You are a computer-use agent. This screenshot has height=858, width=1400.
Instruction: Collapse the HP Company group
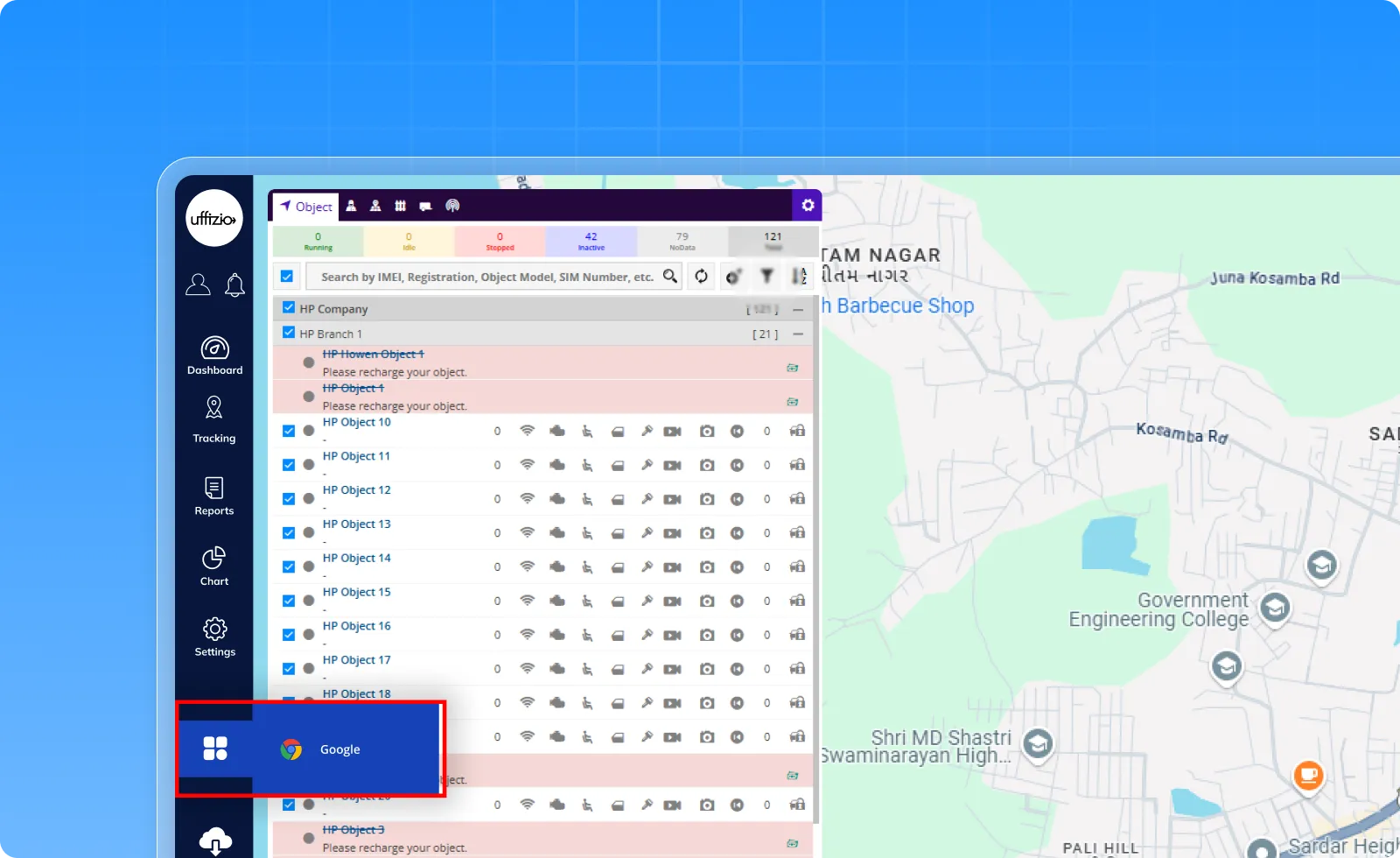tap(798, 310)
